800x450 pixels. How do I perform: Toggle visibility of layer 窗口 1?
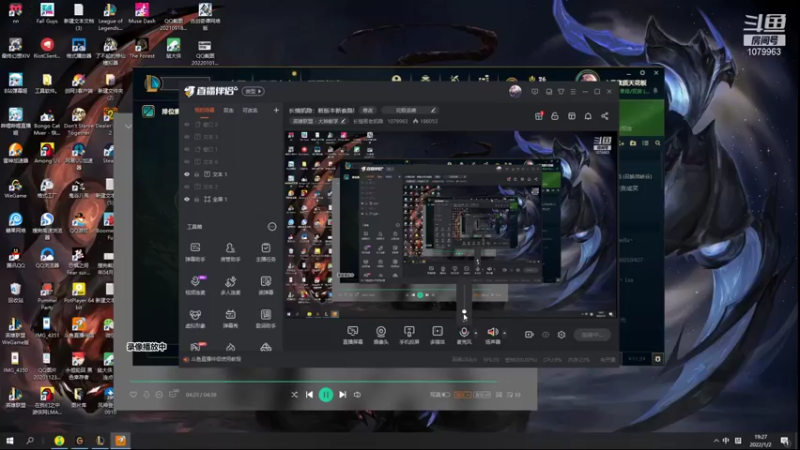[187, 149]
